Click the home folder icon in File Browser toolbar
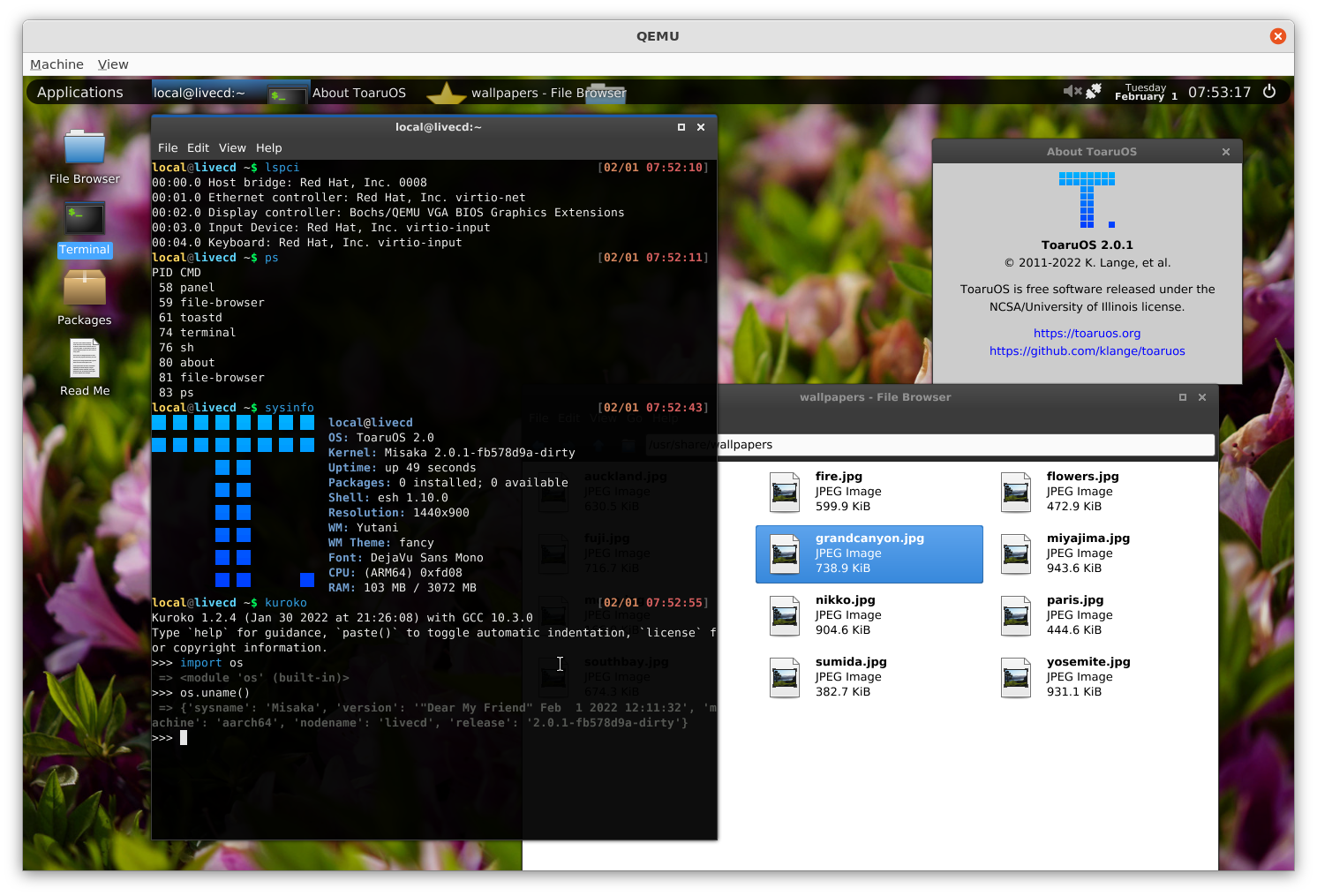Image resolution: width=1317 pixels, height=896 pixels. (628, 445)
